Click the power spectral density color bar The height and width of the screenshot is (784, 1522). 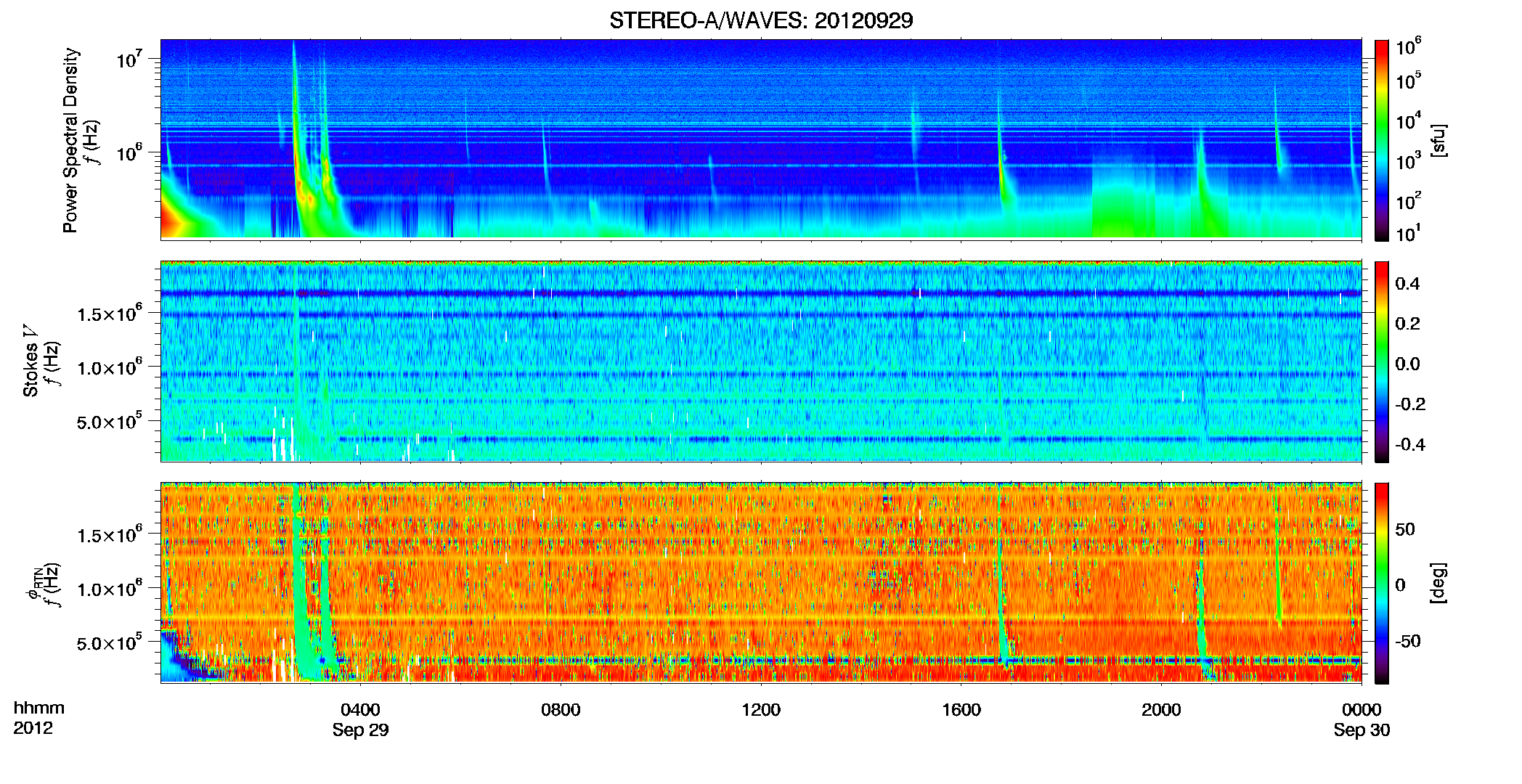(x=1381, y=140)
